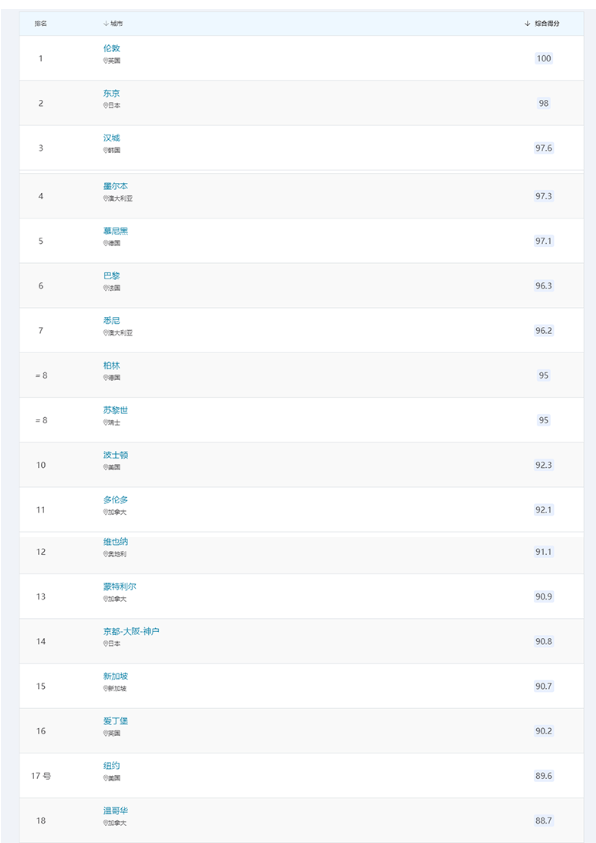Click the location pin beside 瑞士 under 苏黎世
596x843 pixels.
coord(105,423)
